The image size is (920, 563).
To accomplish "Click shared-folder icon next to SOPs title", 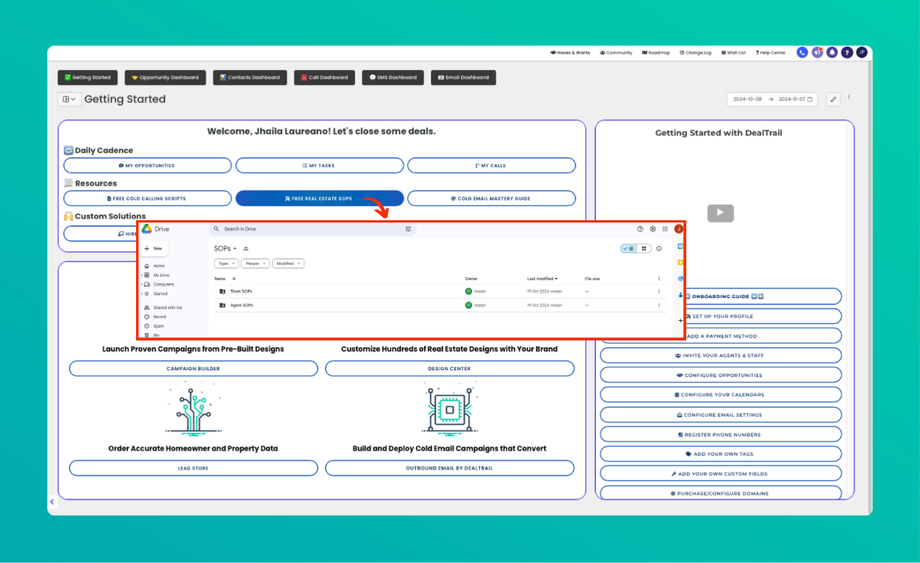I will pyautogui.click(x=246, y=249).
